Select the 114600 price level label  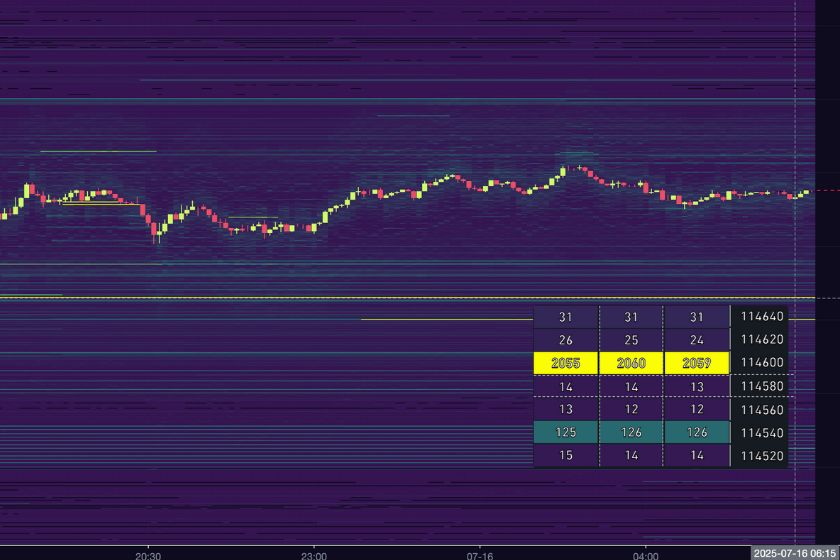[762, 363]
